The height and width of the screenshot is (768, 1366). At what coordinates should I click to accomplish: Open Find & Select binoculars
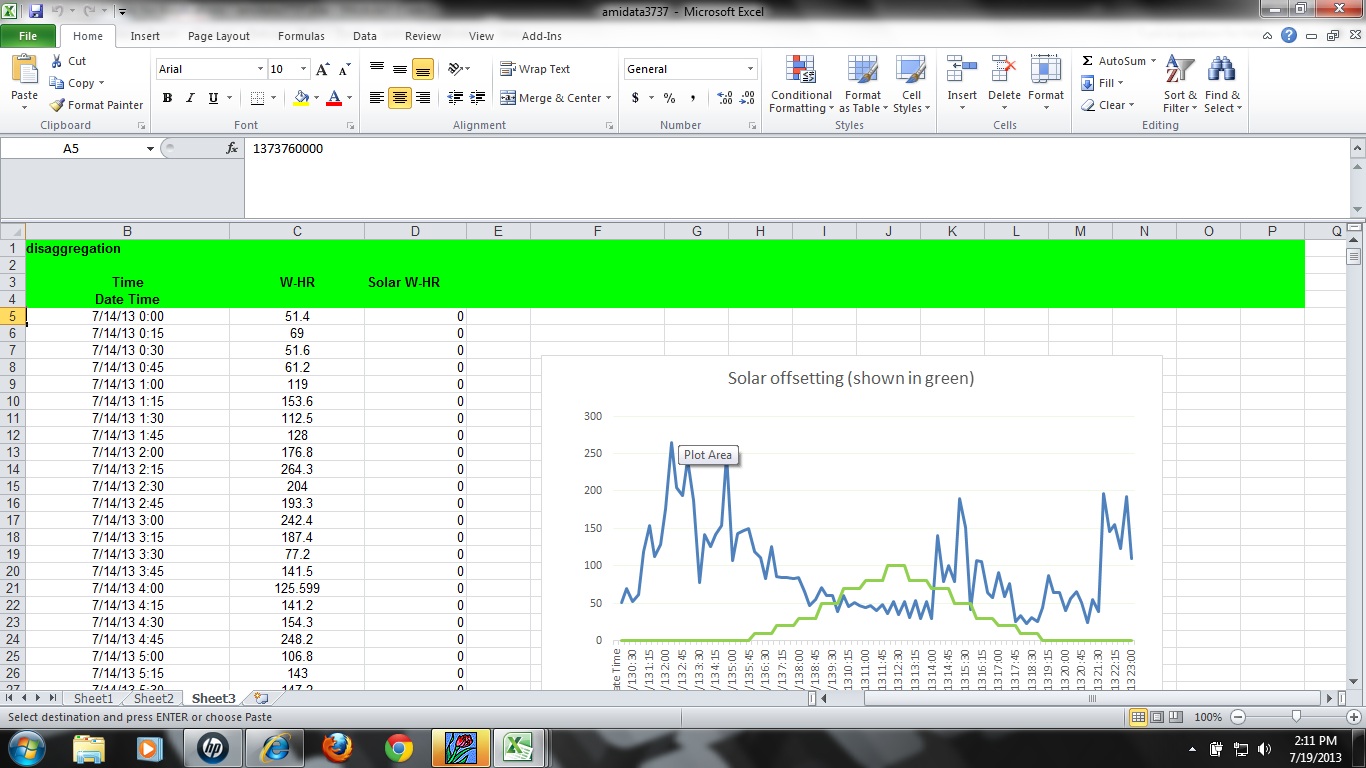(x=1221, y=85)
